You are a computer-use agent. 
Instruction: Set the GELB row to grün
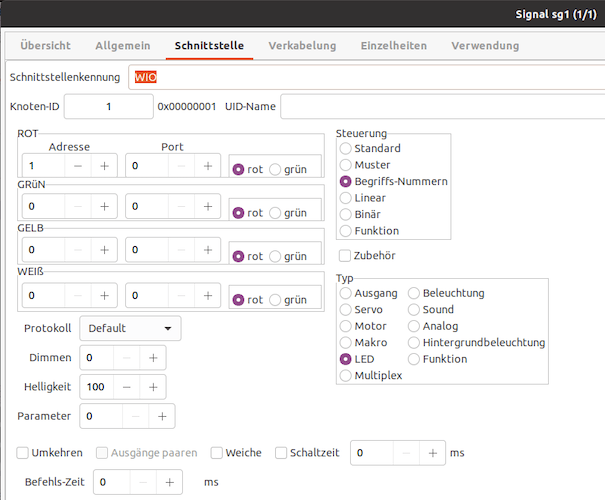tap(275, 256)
